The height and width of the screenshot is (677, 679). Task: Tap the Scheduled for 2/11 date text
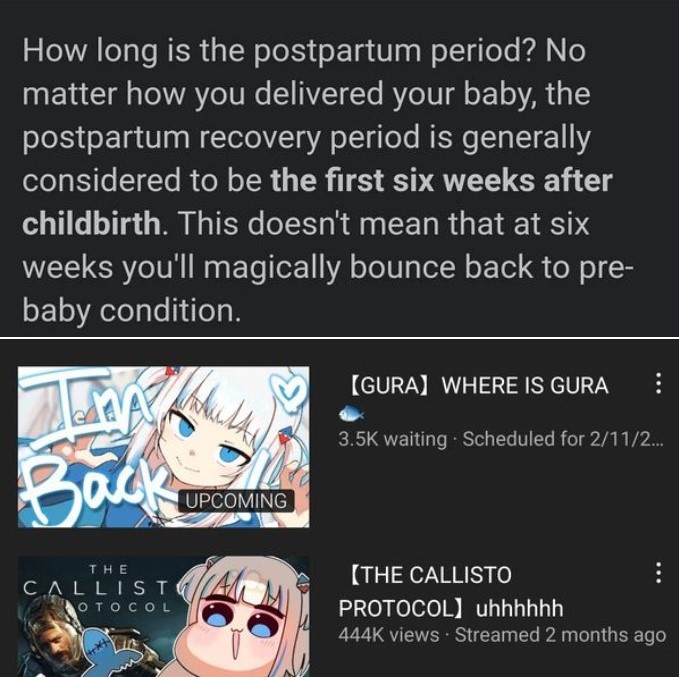pos(563,439)
